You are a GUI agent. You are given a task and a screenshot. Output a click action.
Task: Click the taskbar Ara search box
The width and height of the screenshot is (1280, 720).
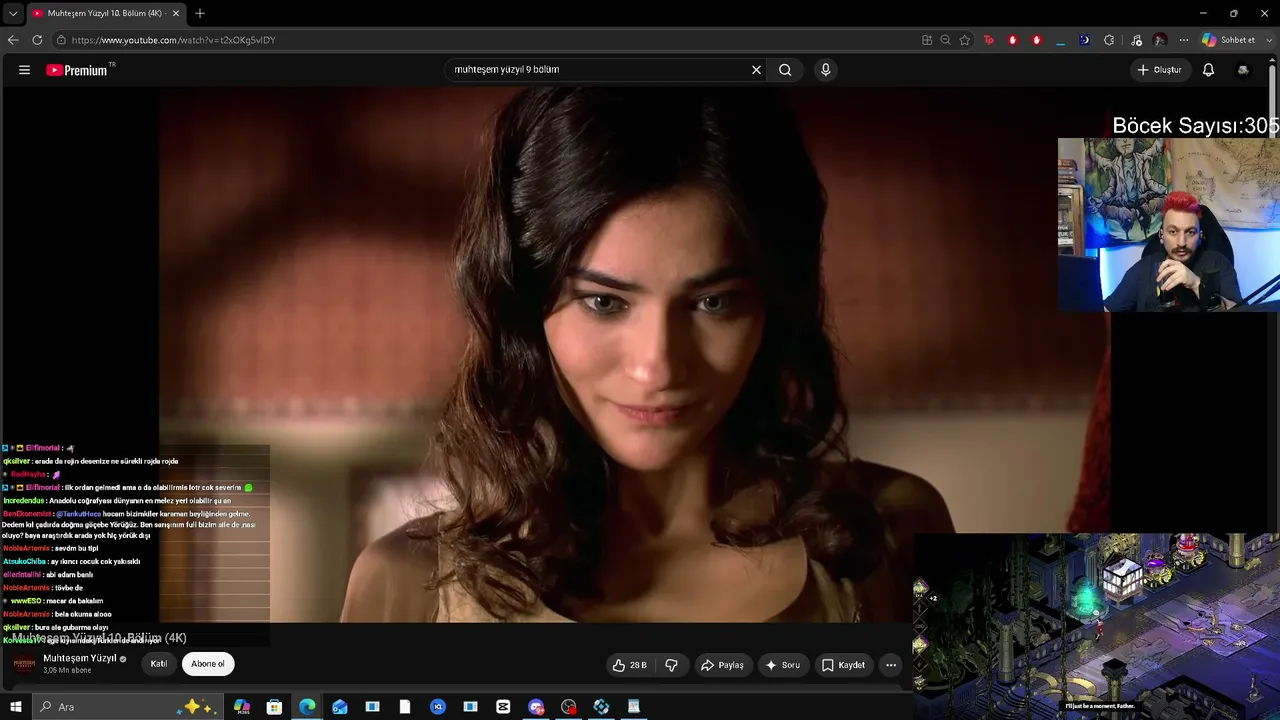coord(127,707)
